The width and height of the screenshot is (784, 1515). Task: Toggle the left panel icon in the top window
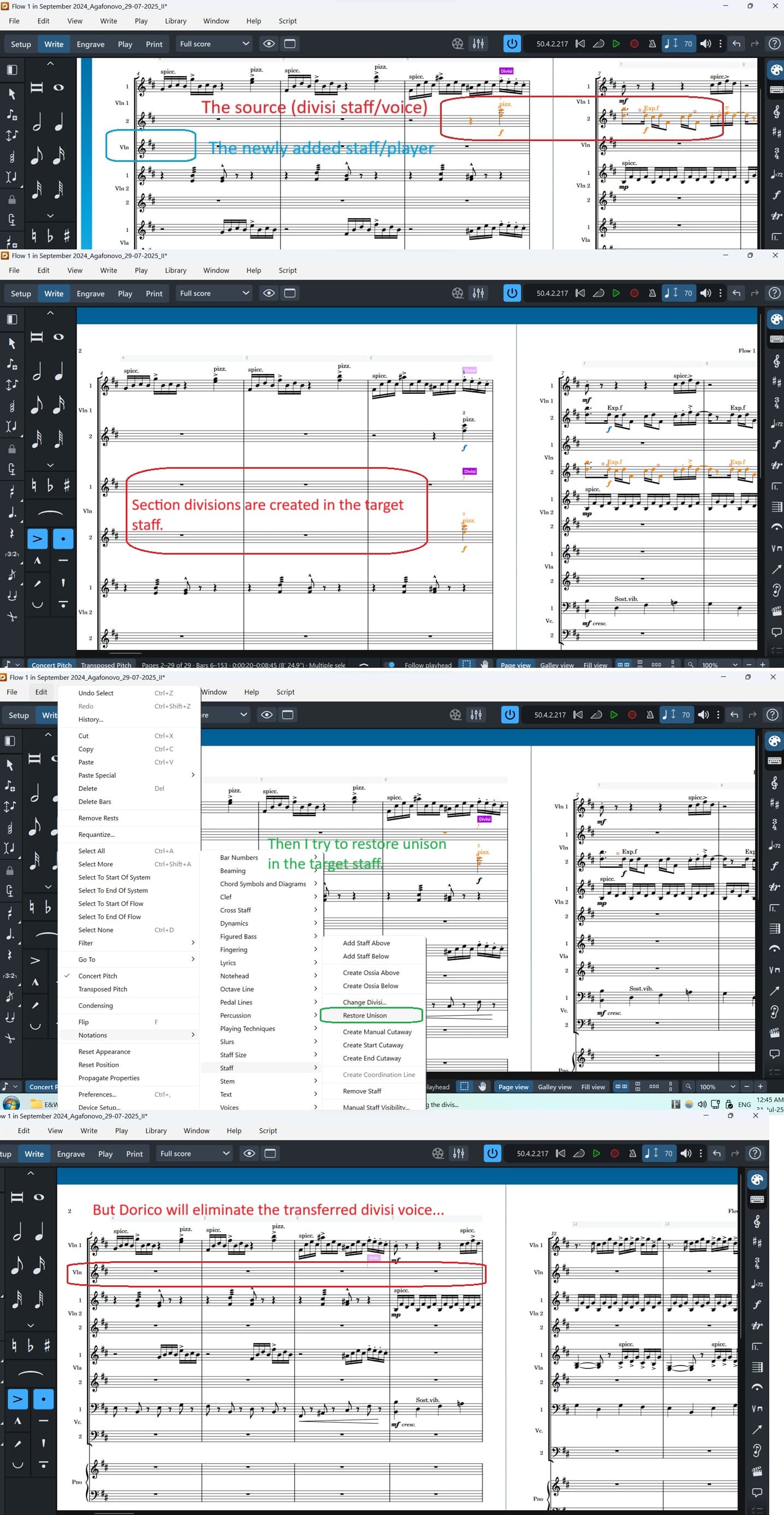pyautogui.click(x=11, y=70)
